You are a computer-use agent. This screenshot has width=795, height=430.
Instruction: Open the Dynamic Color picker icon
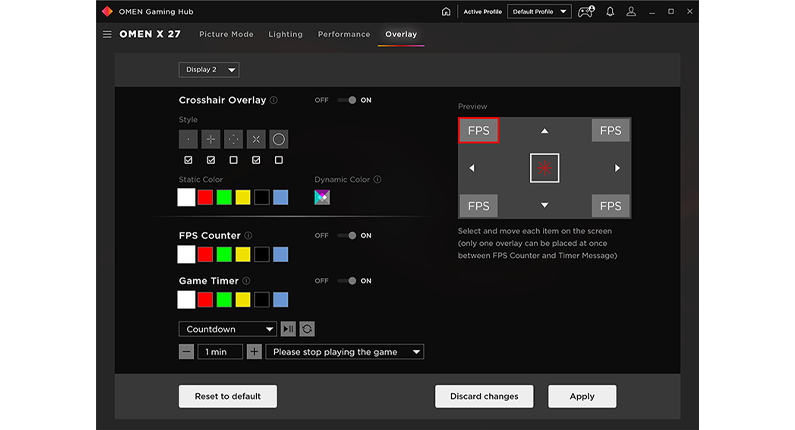[322, 197]
